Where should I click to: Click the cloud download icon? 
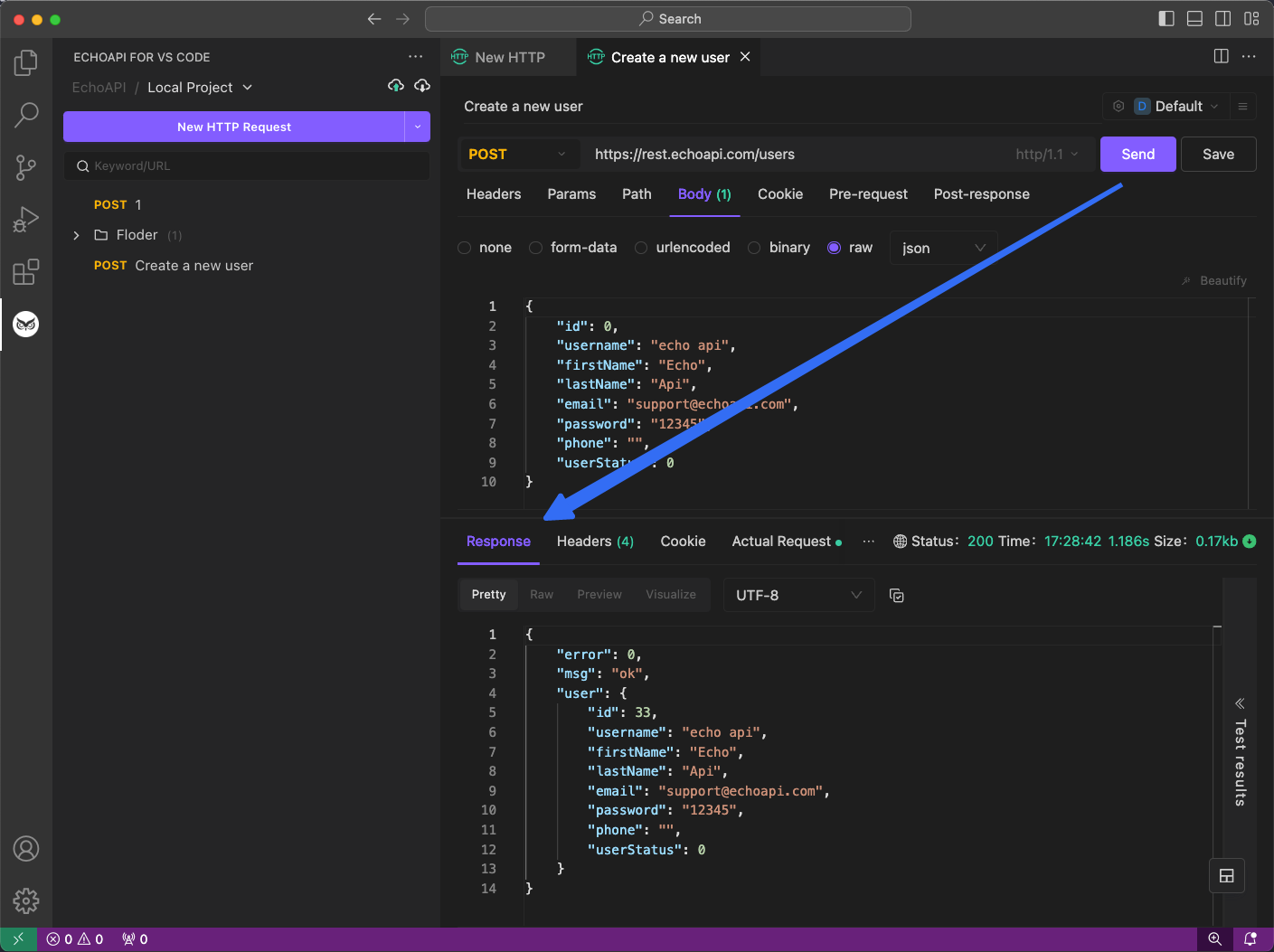(x=422, y=86)
